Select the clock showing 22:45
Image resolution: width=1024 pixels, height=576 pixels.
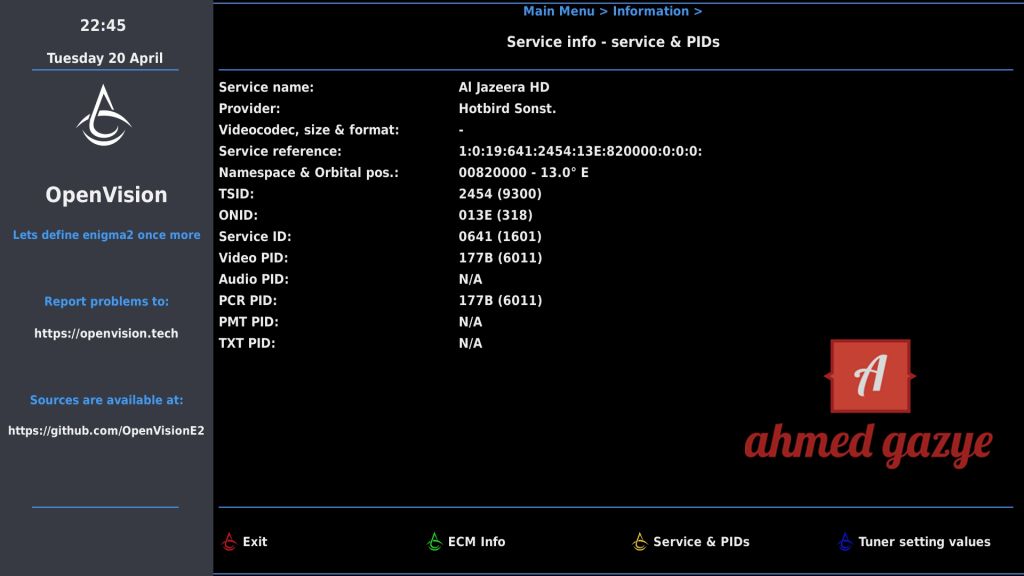(x=103, y=25)
